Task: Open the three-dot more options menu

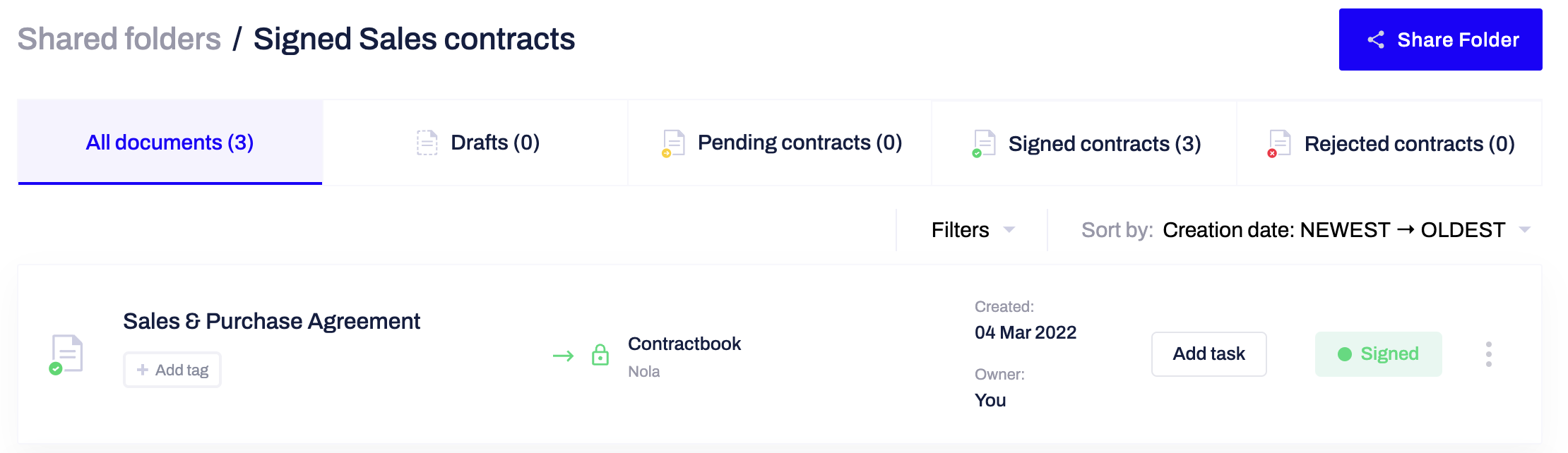Action: pos(1488,354)
